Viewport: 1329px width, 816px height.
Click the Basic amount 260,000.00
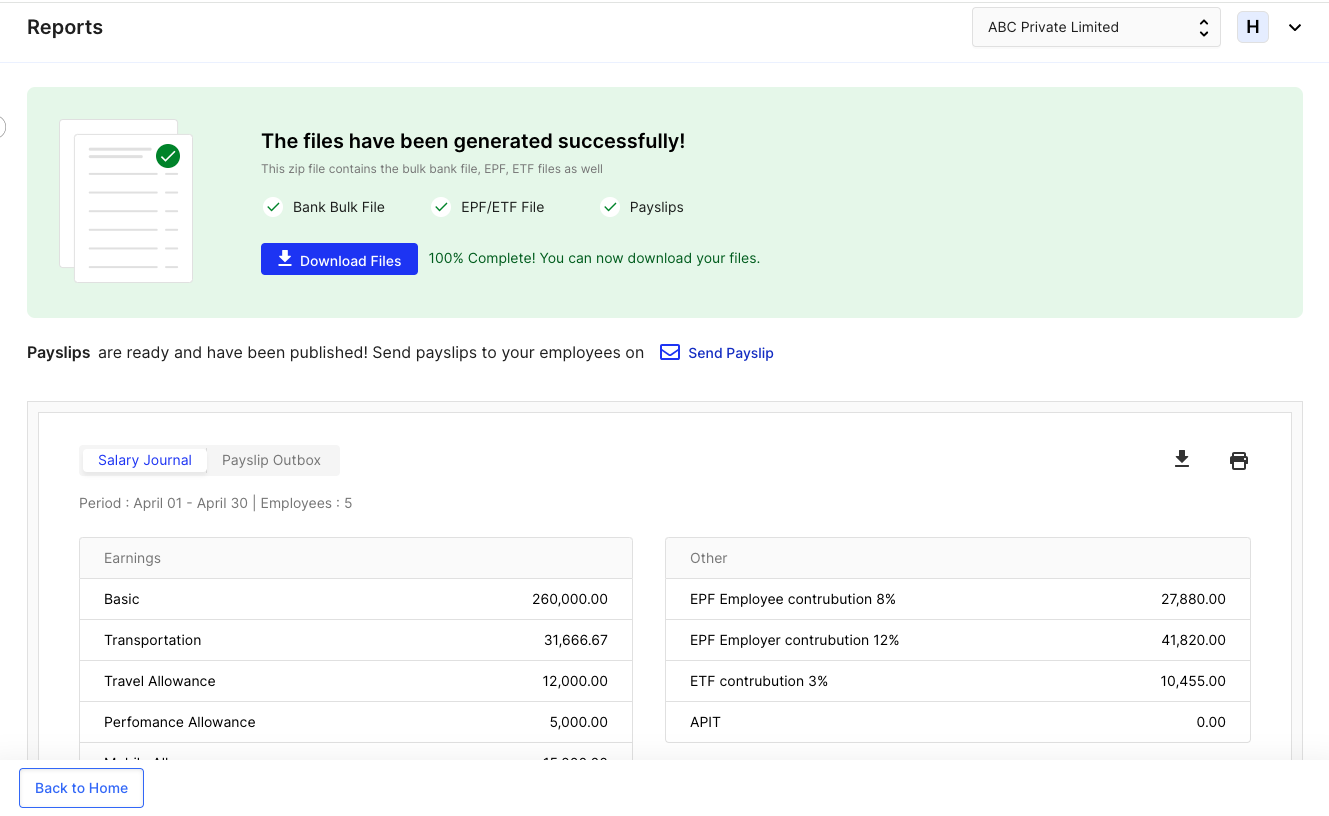click(570, 599)
